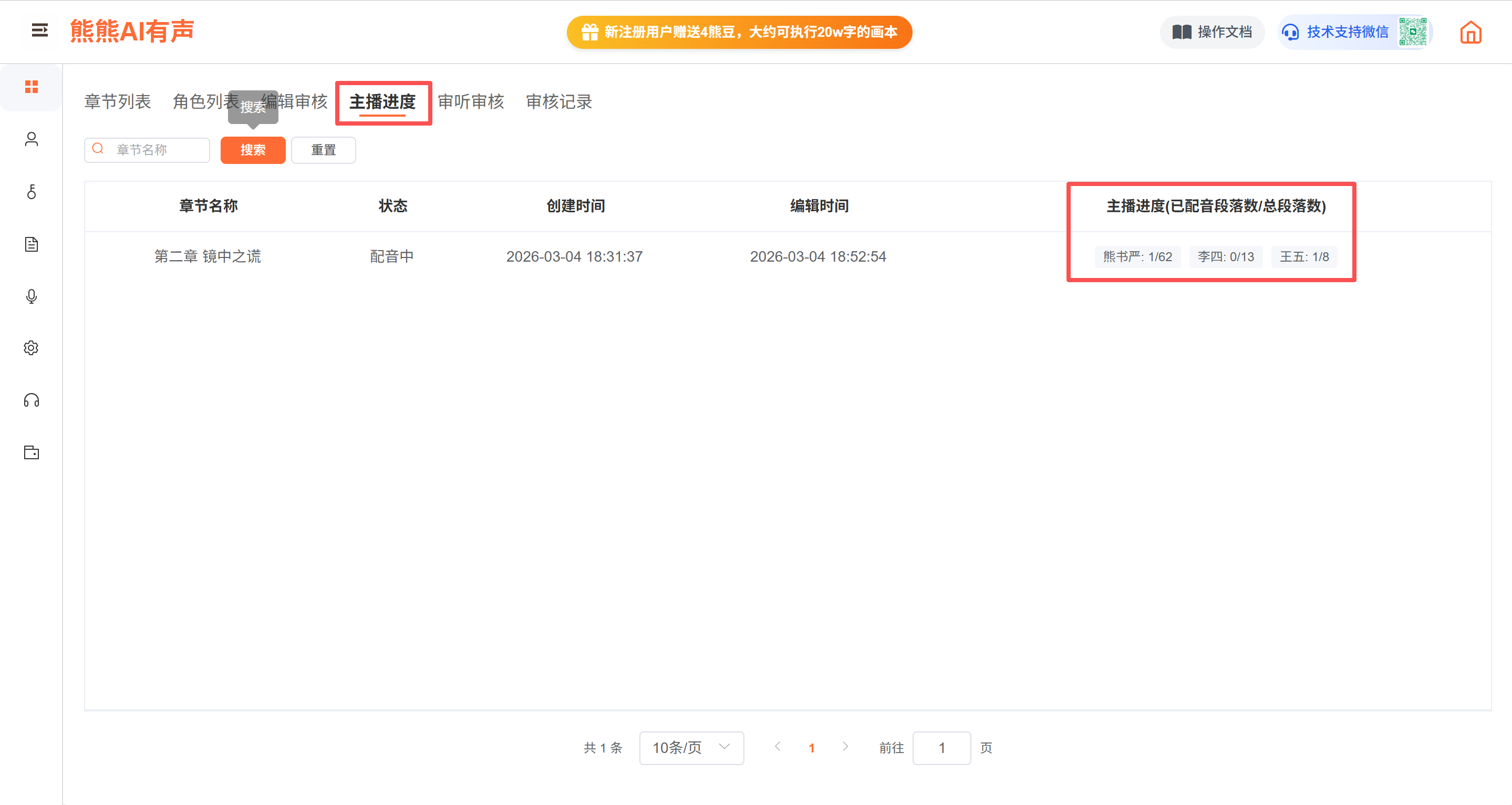
Task: Open the dashboard grid icon in sidebar
Action: pos(31,87)
